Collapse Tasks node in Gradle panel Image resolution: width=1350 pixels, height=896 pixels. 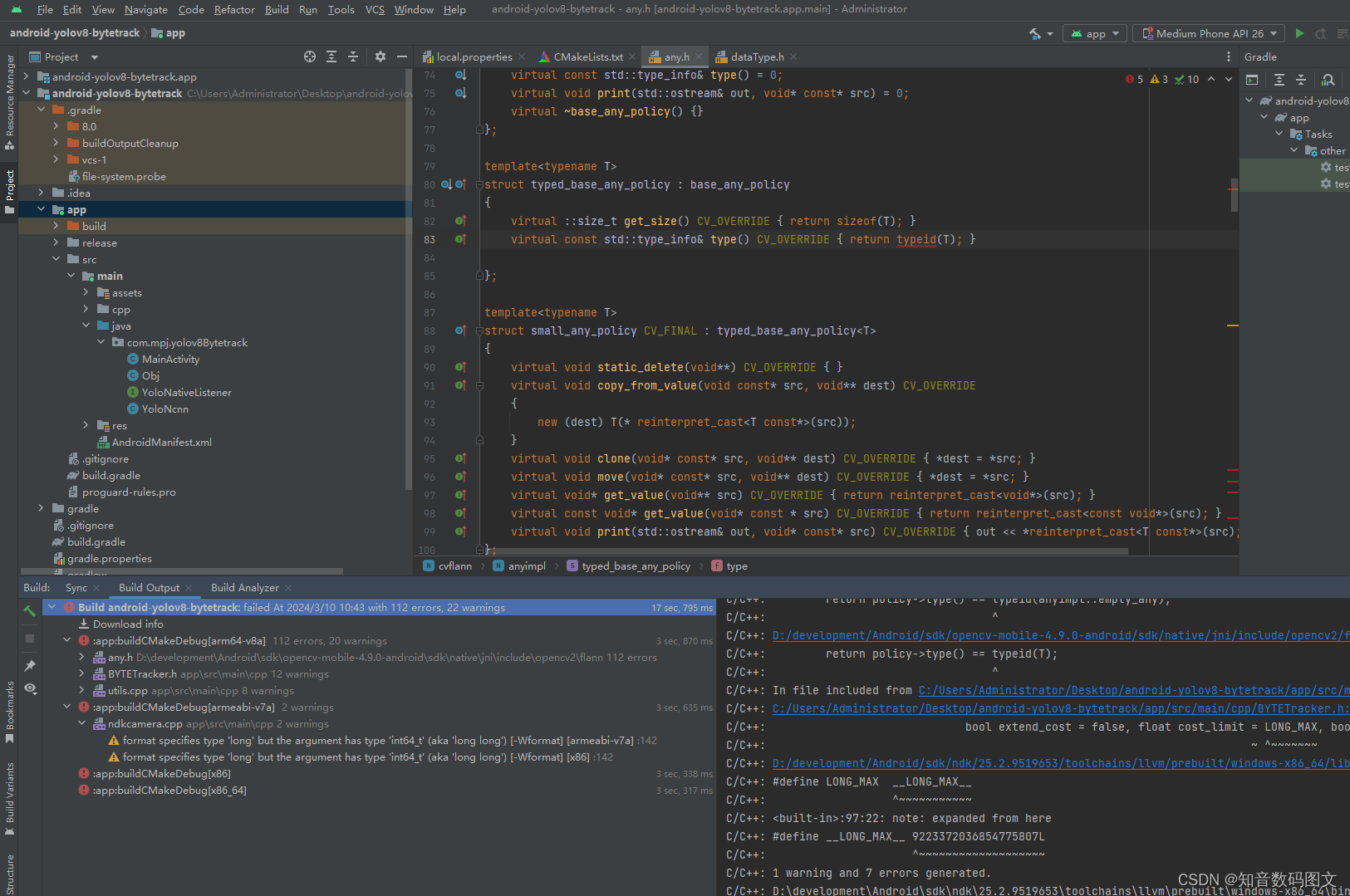click(x=1279, y=134)
